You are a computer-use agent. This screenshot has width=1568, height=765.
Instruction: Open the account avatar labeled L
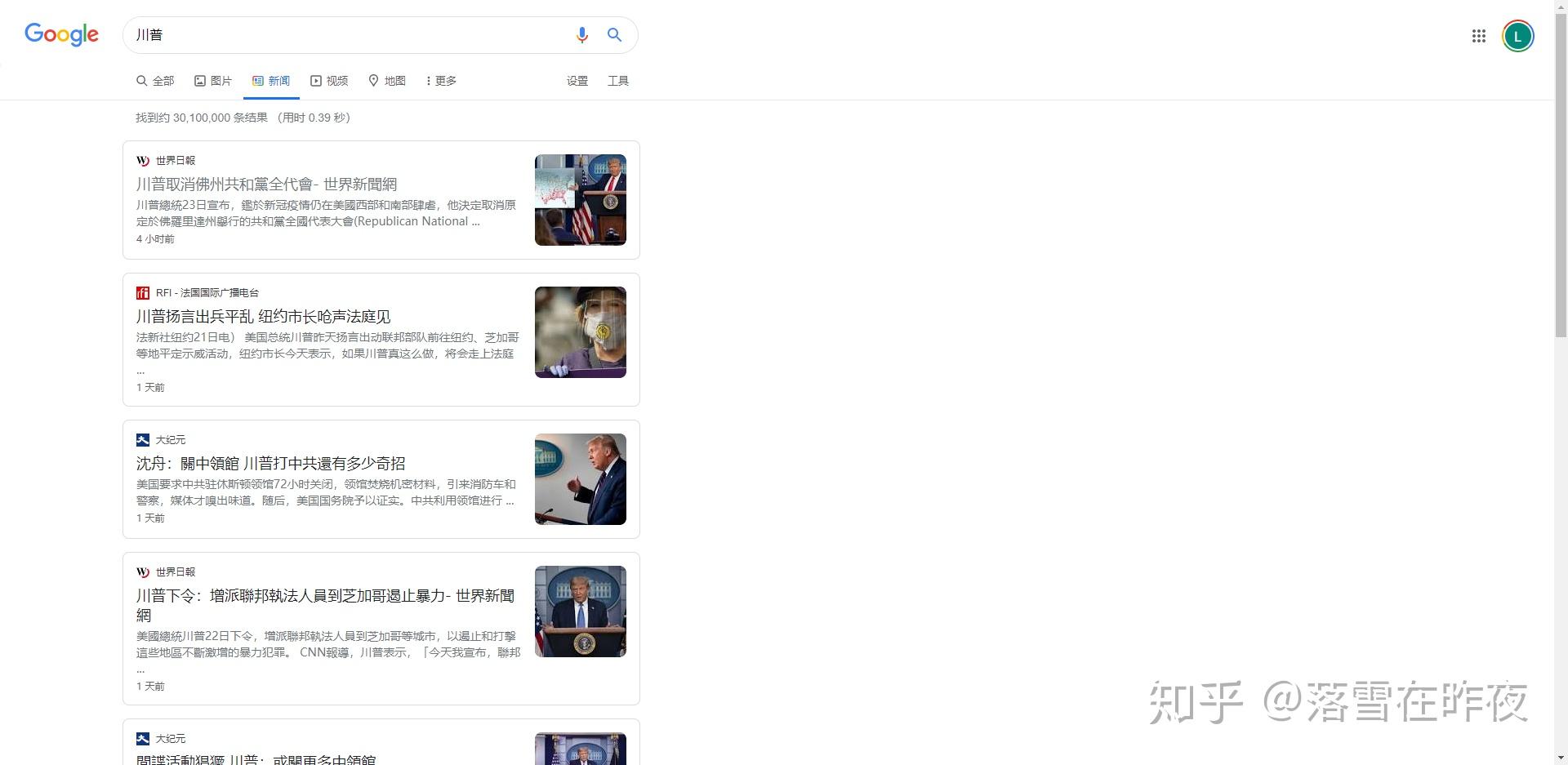[1517, 36]
